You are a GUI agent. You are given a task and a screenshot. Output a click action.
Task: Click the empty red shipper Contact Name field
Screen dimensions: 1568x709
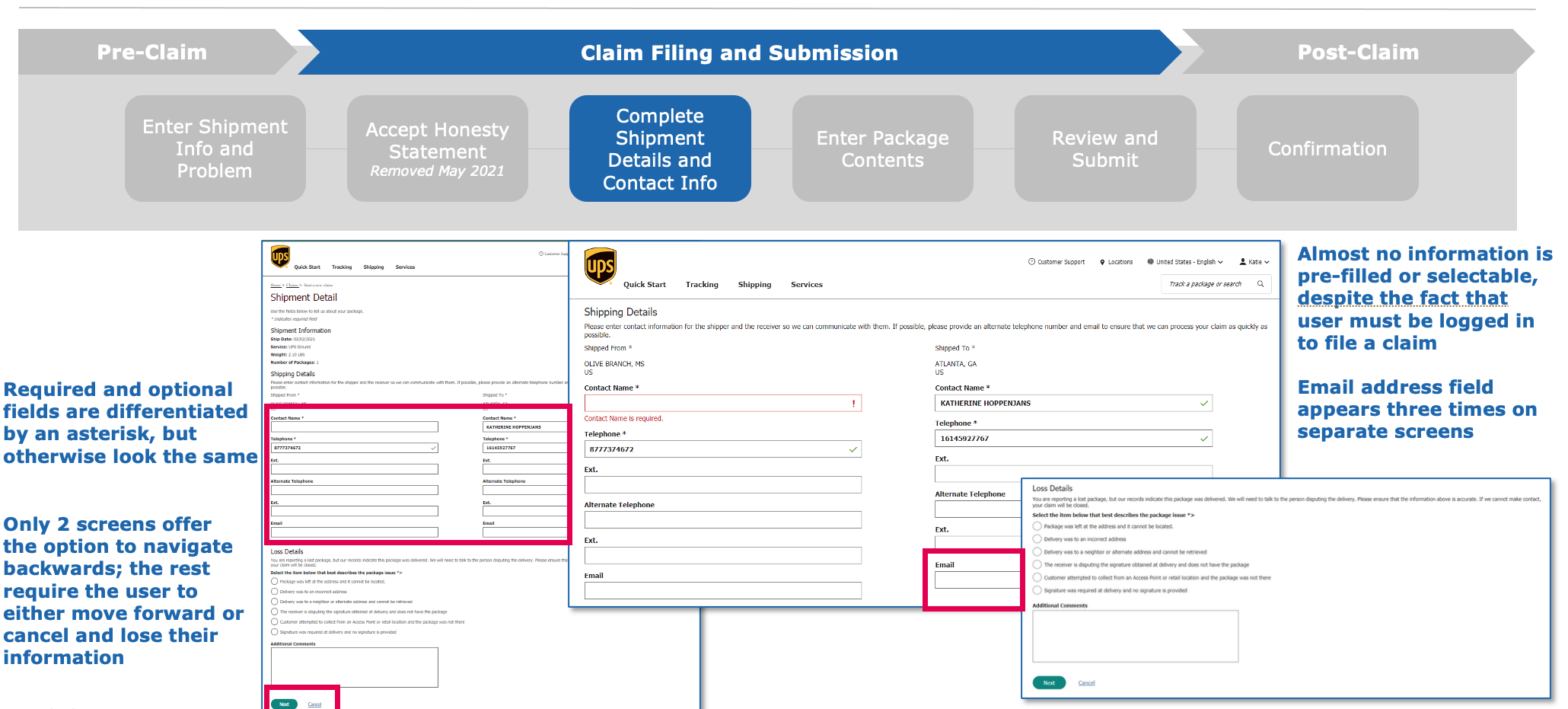click(x=723, y=404)
